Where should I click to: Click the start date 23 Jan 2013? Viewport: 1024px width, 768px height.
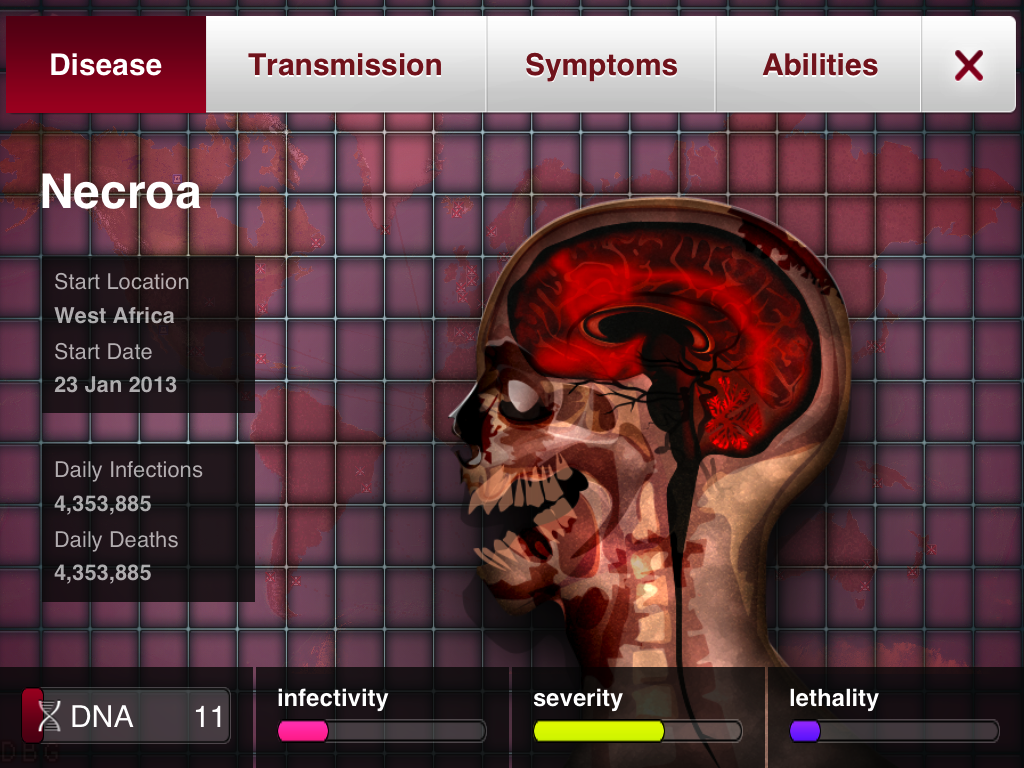[x=116, y=385]
